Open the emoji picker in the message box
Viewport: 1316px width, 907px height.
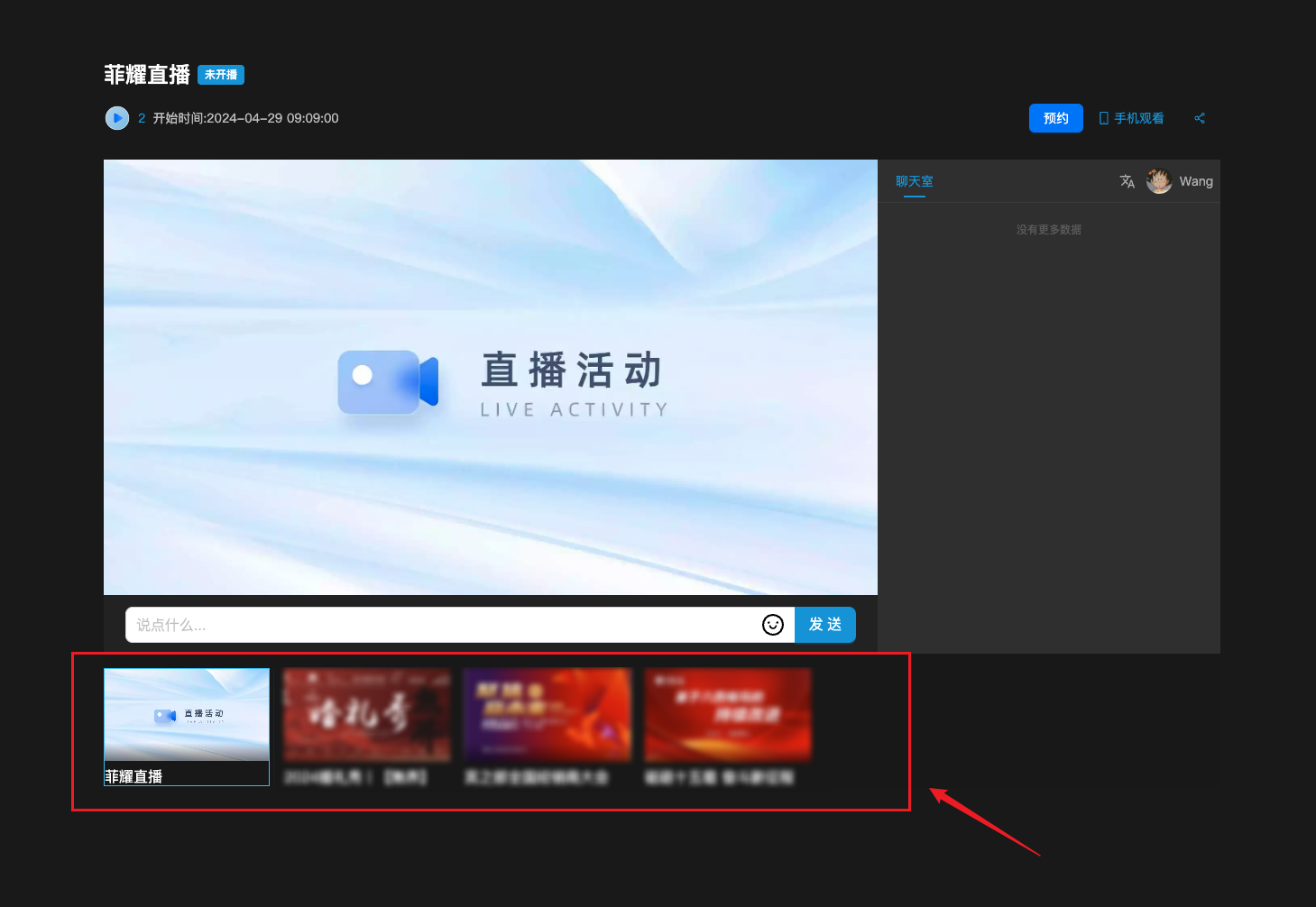773,625
